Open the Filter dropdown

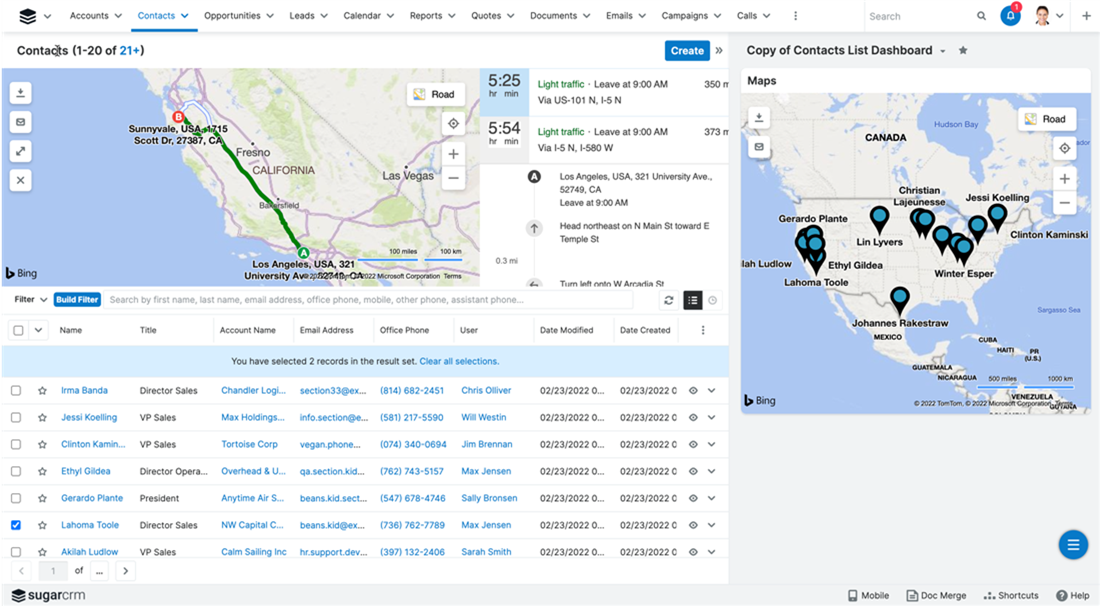coord(29,300)
